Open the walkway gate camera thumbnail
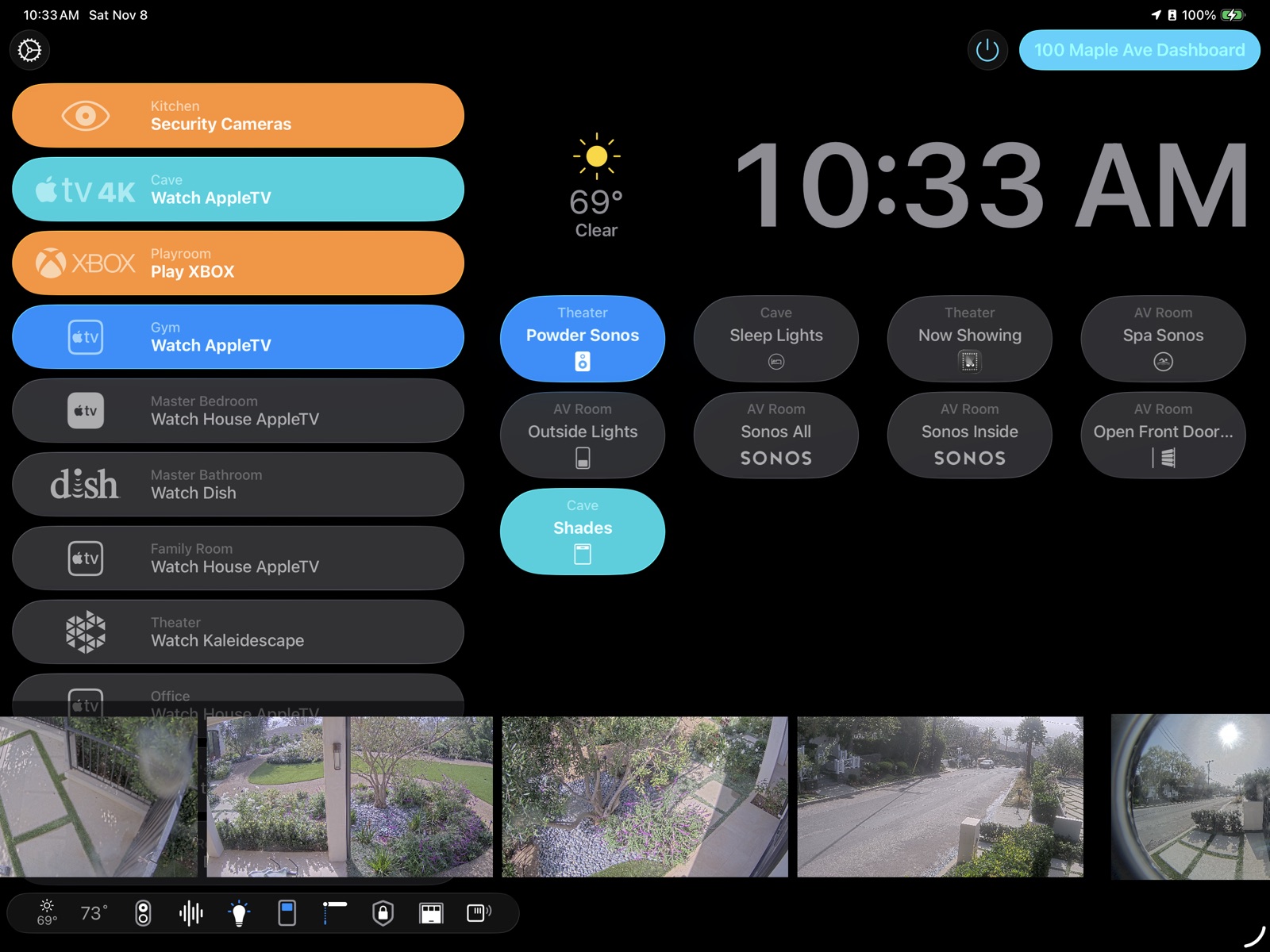The width and height of the screenshot is (1270, 952). click(98, 797)
